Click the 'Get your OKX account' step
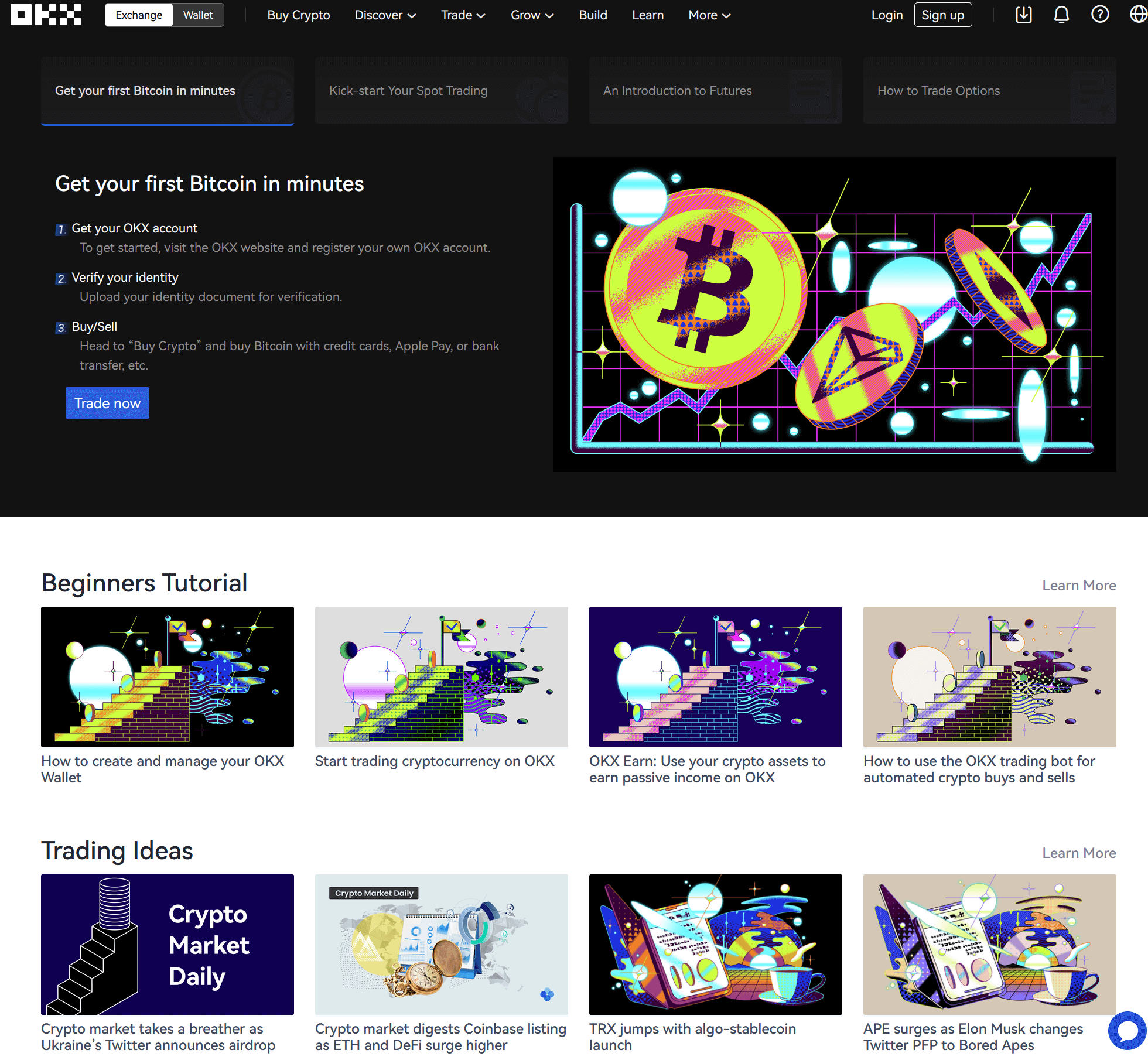The height and width of the screenshot is (1060, 1148). click(x=134, y=228)
